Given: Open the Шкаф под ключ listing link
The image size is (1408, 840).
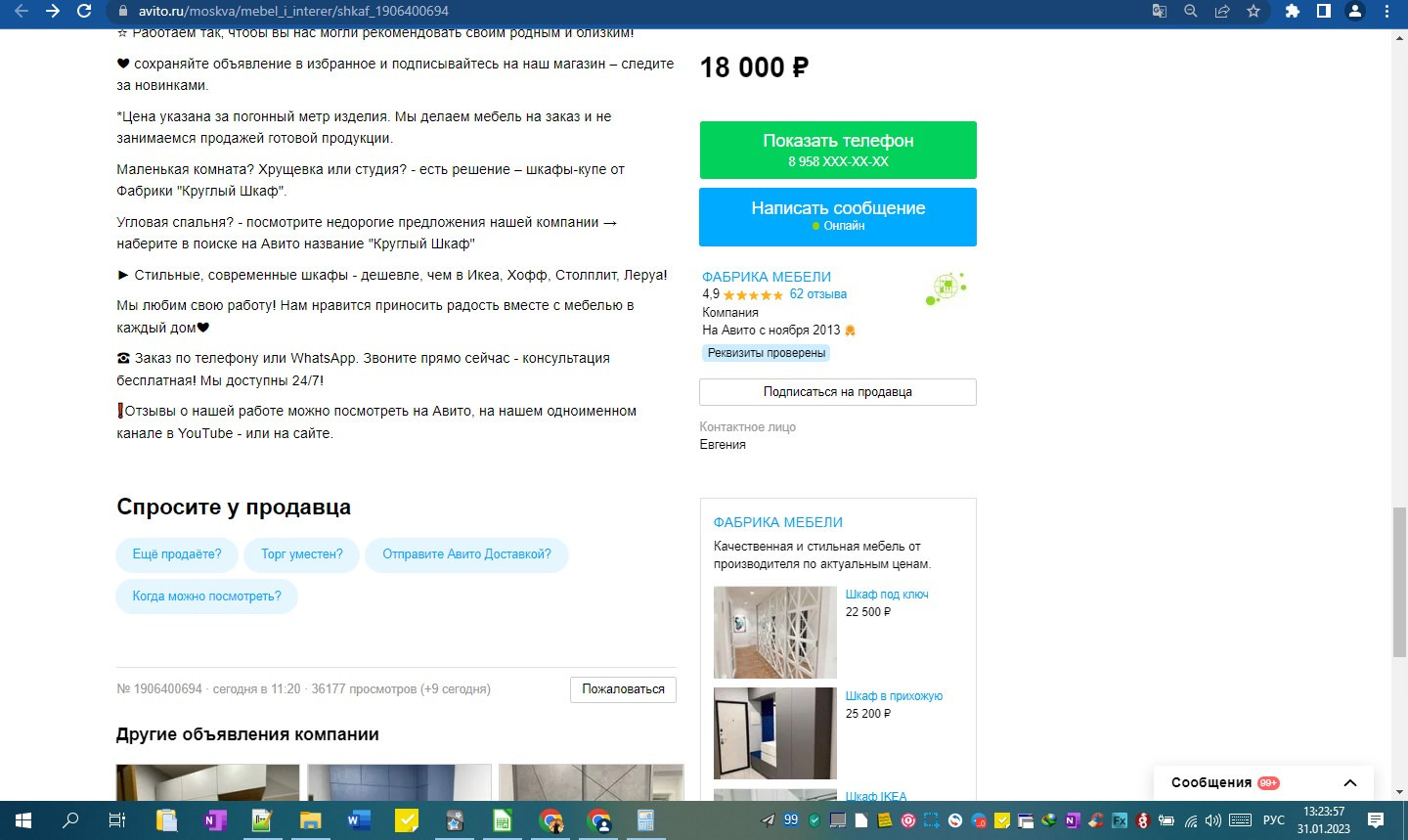Looking at the screenshot, I should click(x=887, y=595).
